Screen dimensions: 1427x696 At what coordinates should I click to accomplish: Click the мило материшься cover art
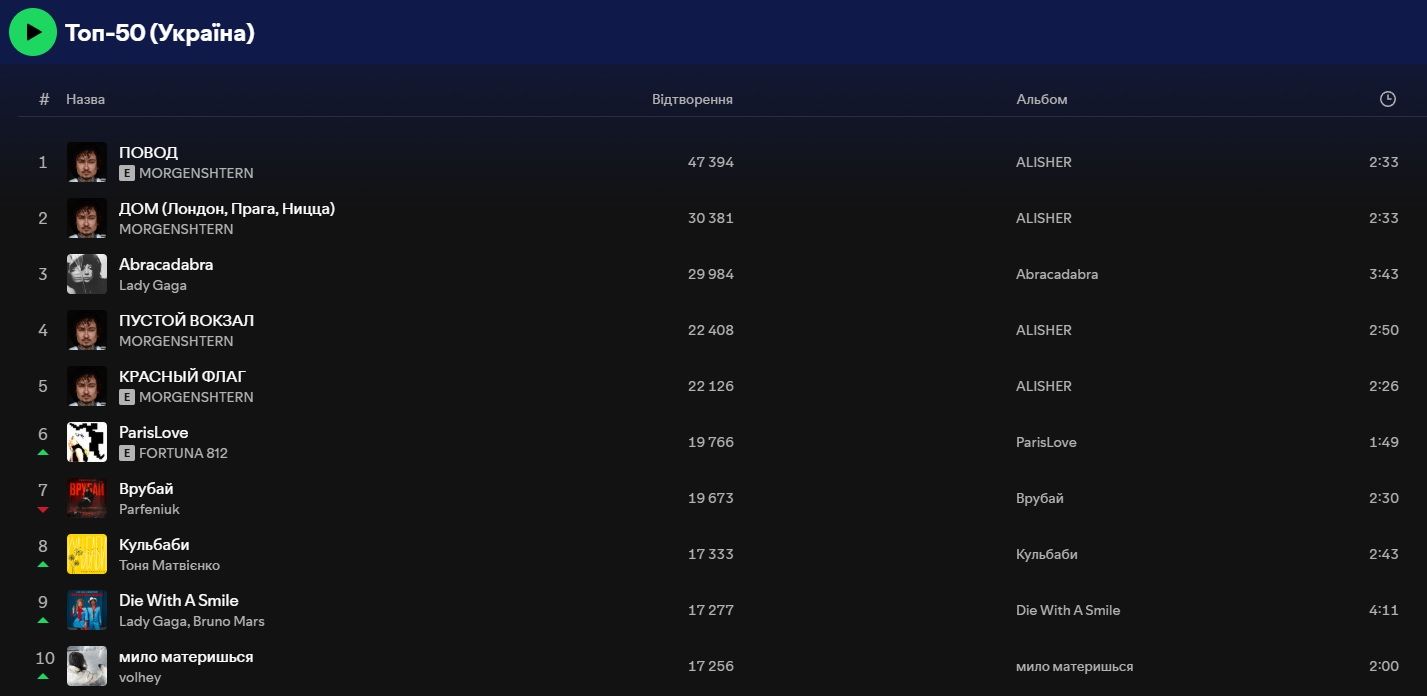coord(87,666)
